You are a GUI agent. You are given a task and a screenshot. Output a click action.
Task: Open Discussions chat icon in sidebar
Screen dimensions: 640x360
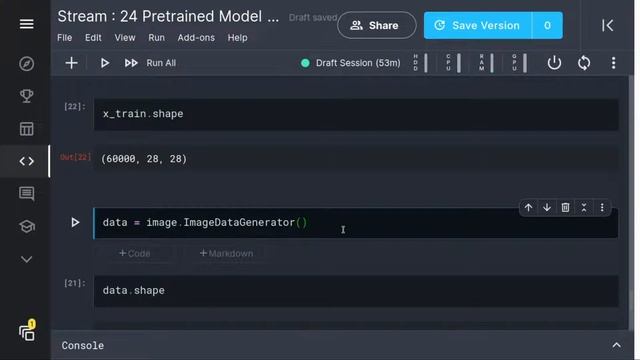pyautogui.click(x=27, y=193)
